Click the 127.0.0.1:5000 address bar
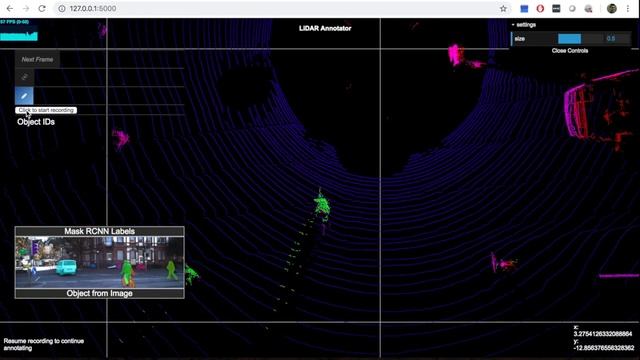 tap(282, 9)
